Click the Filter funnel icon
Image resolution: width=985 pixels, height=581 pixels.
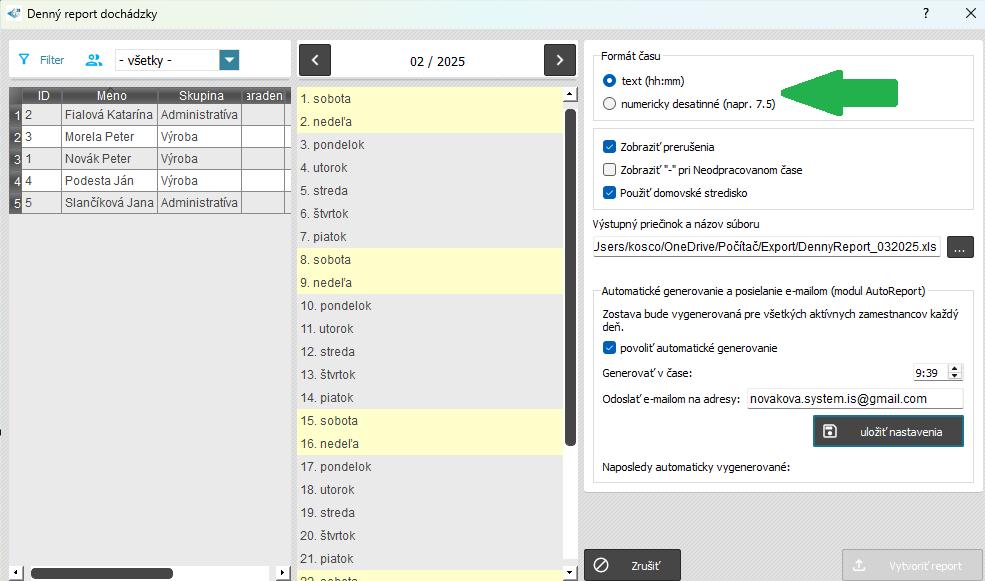24,60
